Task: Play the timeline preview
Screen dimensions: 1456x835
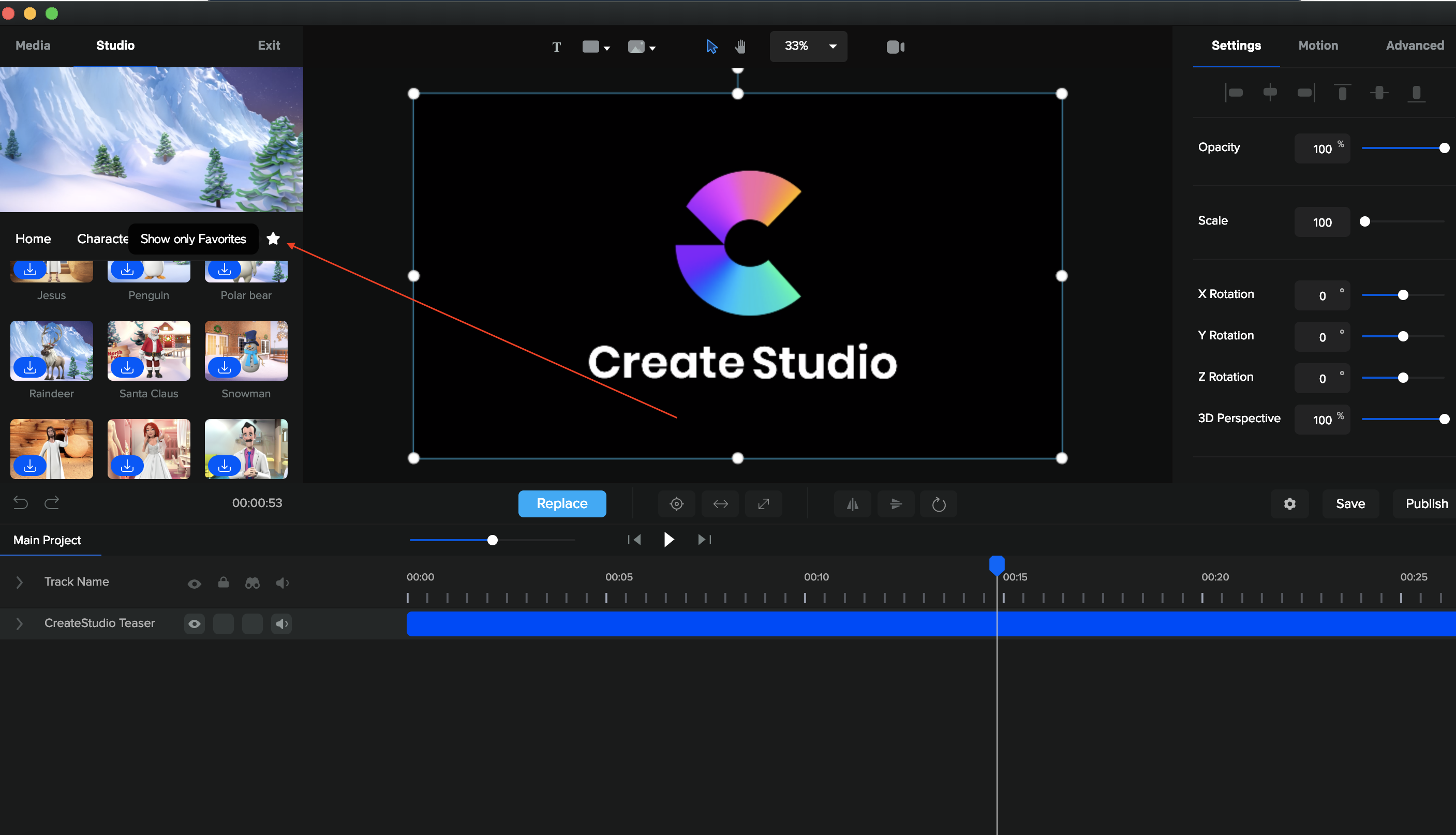Action: (668, 539)
